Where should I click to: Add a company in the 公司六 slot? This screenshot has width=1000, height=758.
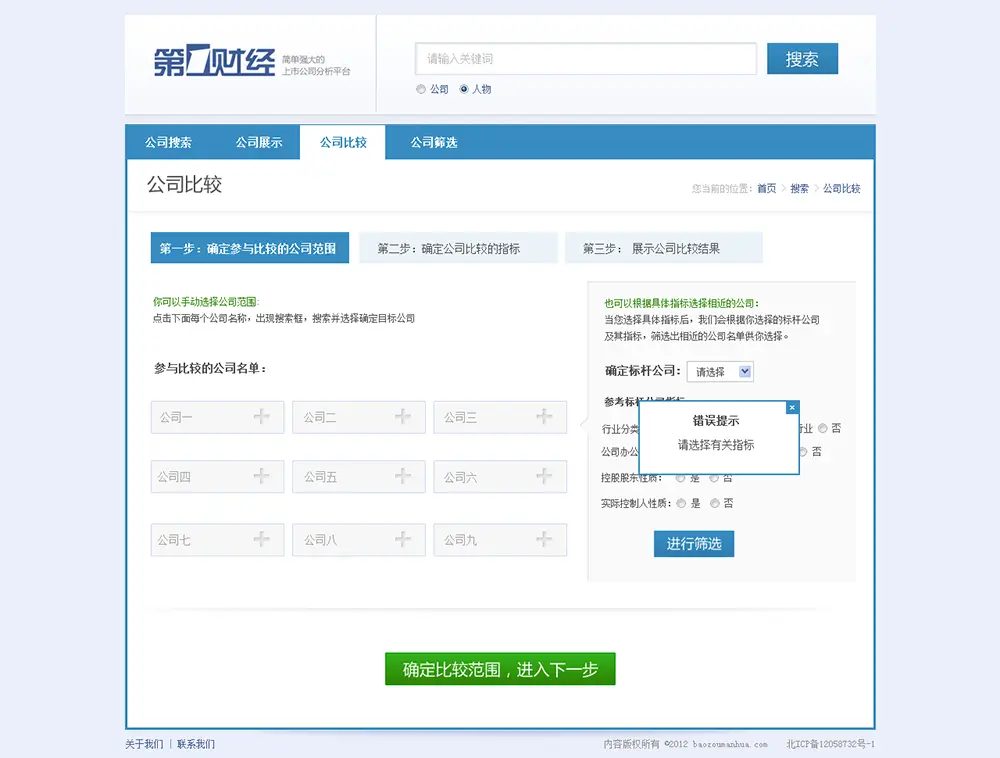click(544, 477)
